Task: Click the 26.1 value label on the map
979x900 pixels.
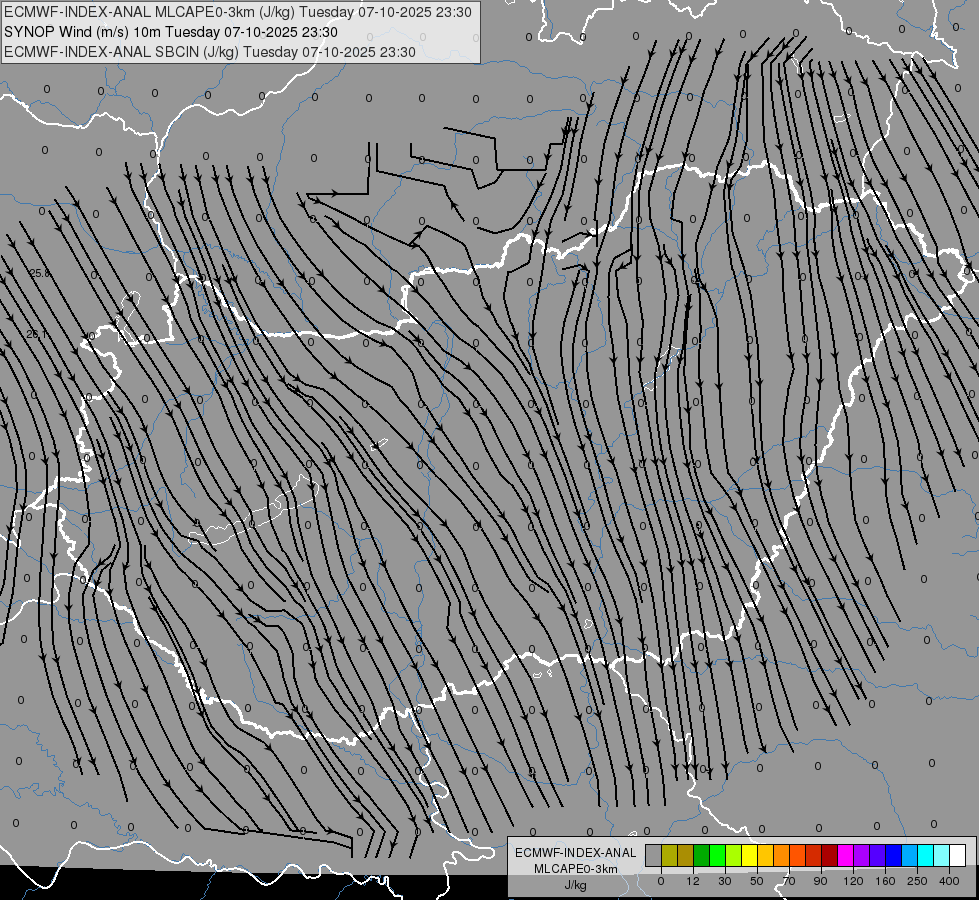Action: click(37, 334)
